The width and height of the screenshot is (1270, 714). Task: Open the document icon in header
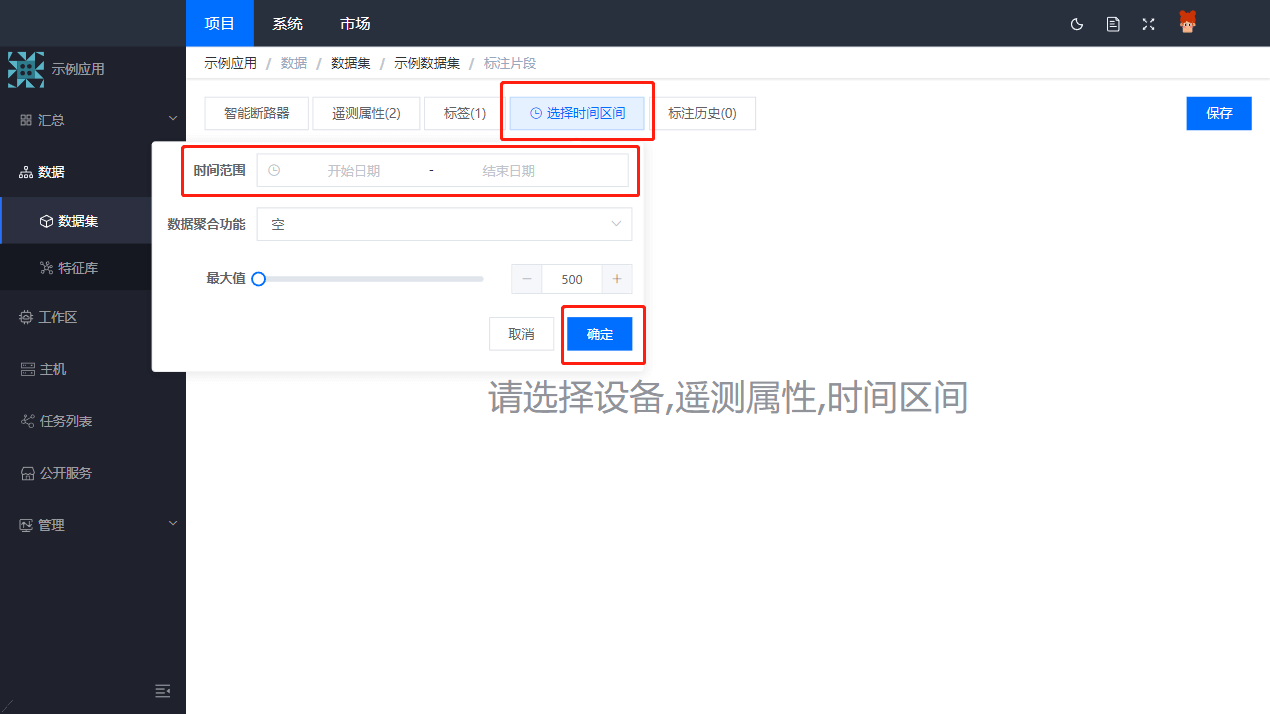1113,24
